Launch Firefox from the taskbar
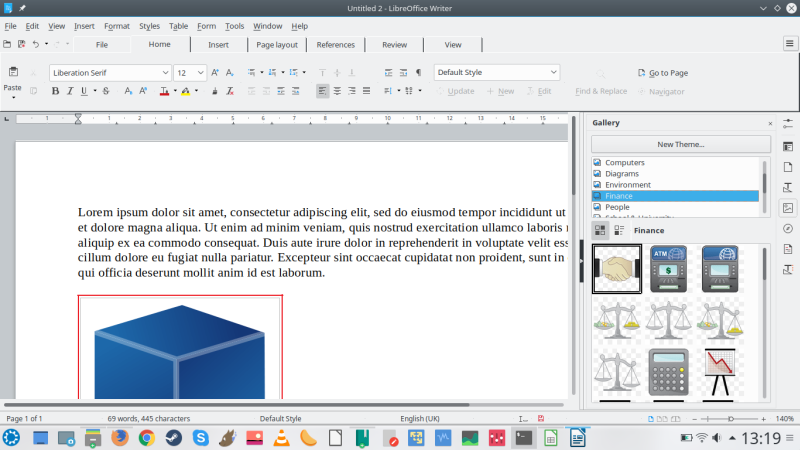The width and height of the screenshot is (800, 450). click(x=120, y=438)
